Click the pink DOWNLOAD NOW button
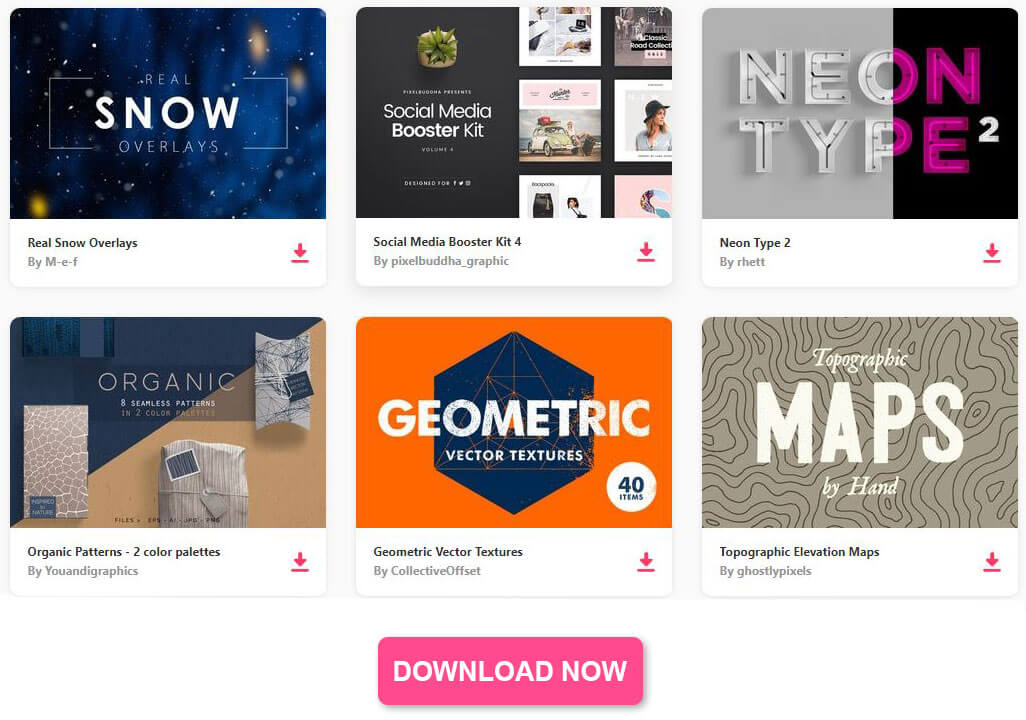1026x720 pixels. coord(510,671)
